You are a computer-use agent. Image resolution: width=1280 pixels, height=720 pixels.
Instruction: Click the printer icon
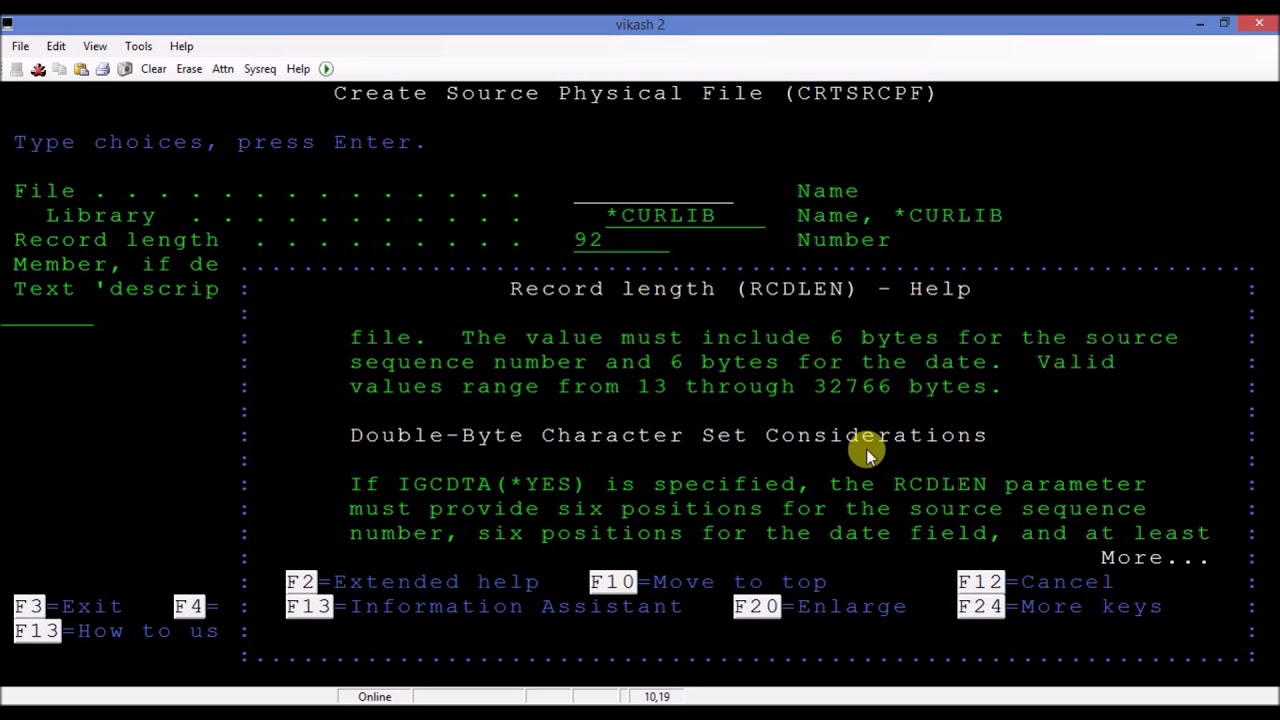coord(103,69)
